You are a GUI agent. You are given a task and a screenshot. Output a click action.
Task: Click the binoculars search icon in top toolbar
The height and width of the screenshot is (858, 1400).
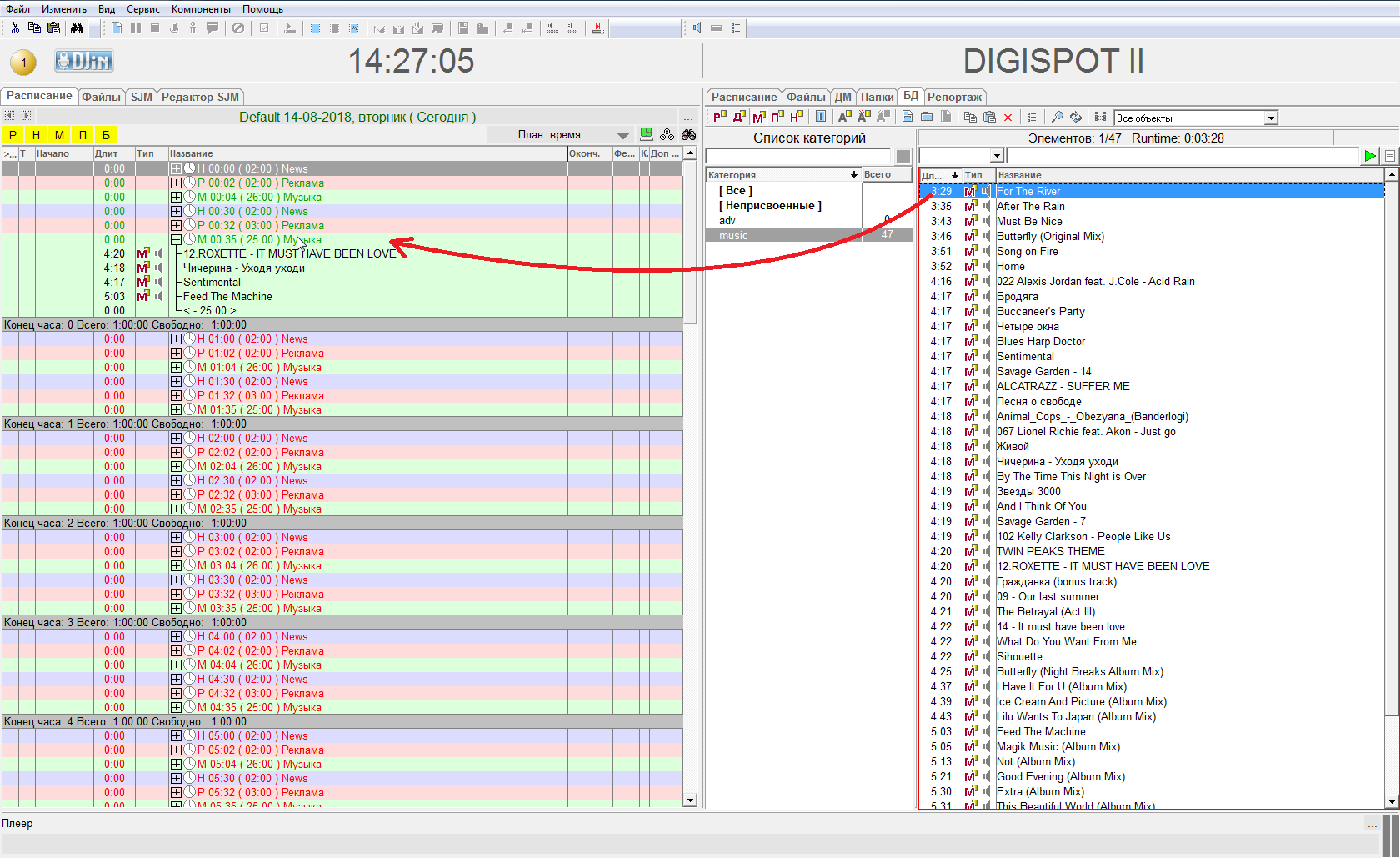77,28
